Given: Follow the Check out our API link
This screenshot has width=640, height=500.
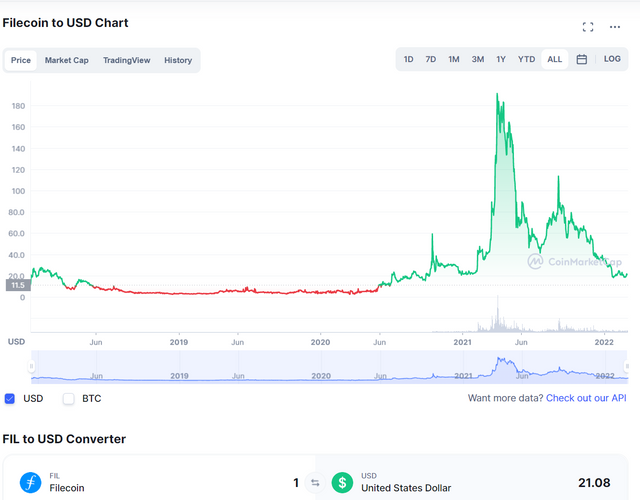Looking at the screenshot, I should pyautogui.click(x=586, y=398).
